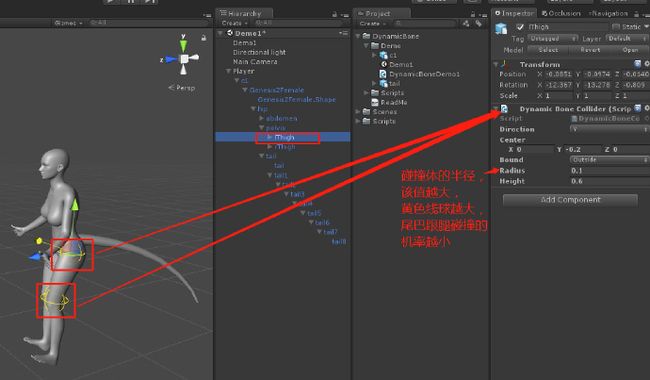Click Project search-by-type filter icon
This screenshot has width=650, height=380.
(466, 24)
